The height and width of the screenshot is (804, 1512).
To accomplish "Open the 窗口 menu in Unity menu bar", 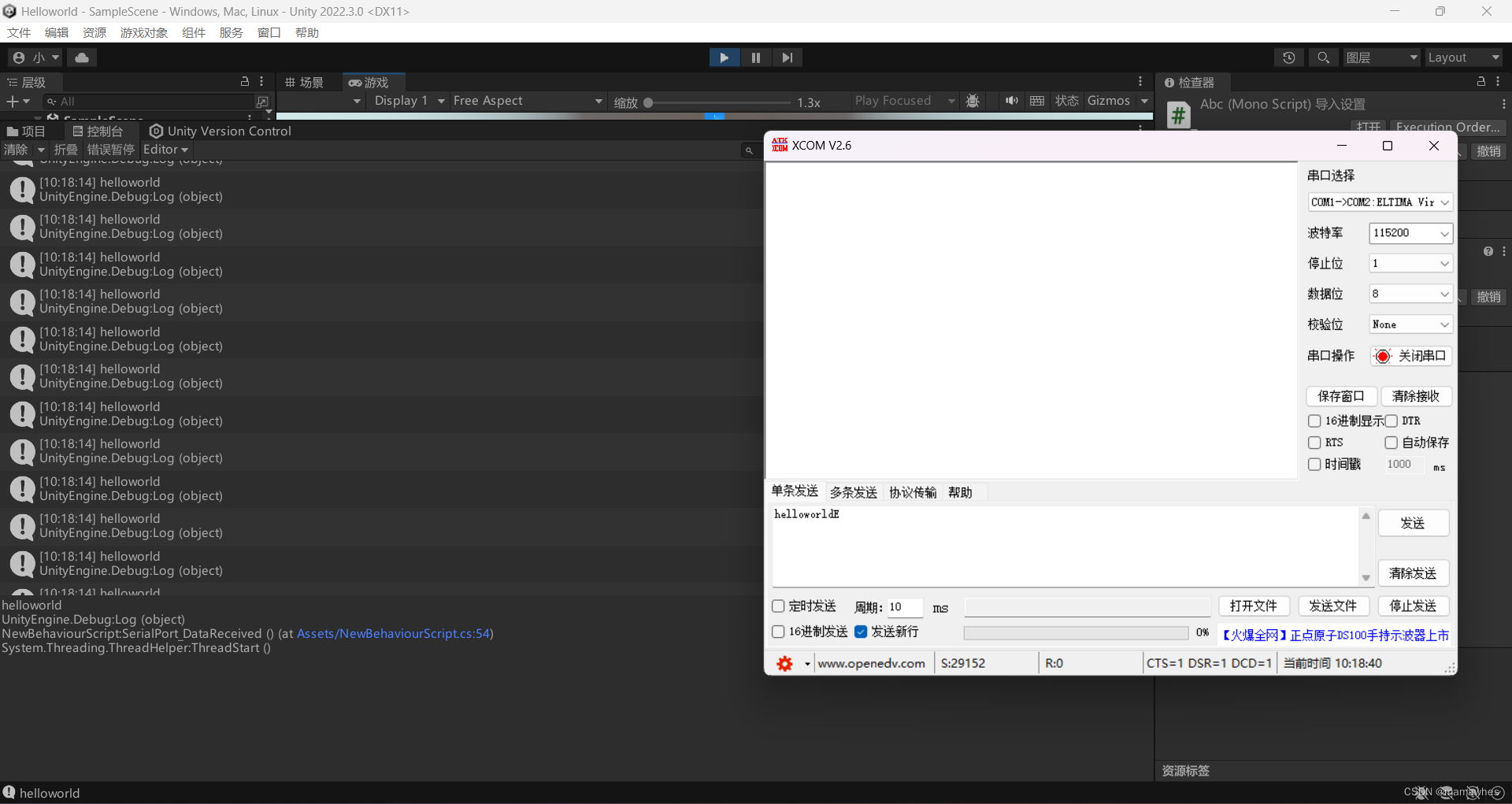I will (x=268, y=32).
